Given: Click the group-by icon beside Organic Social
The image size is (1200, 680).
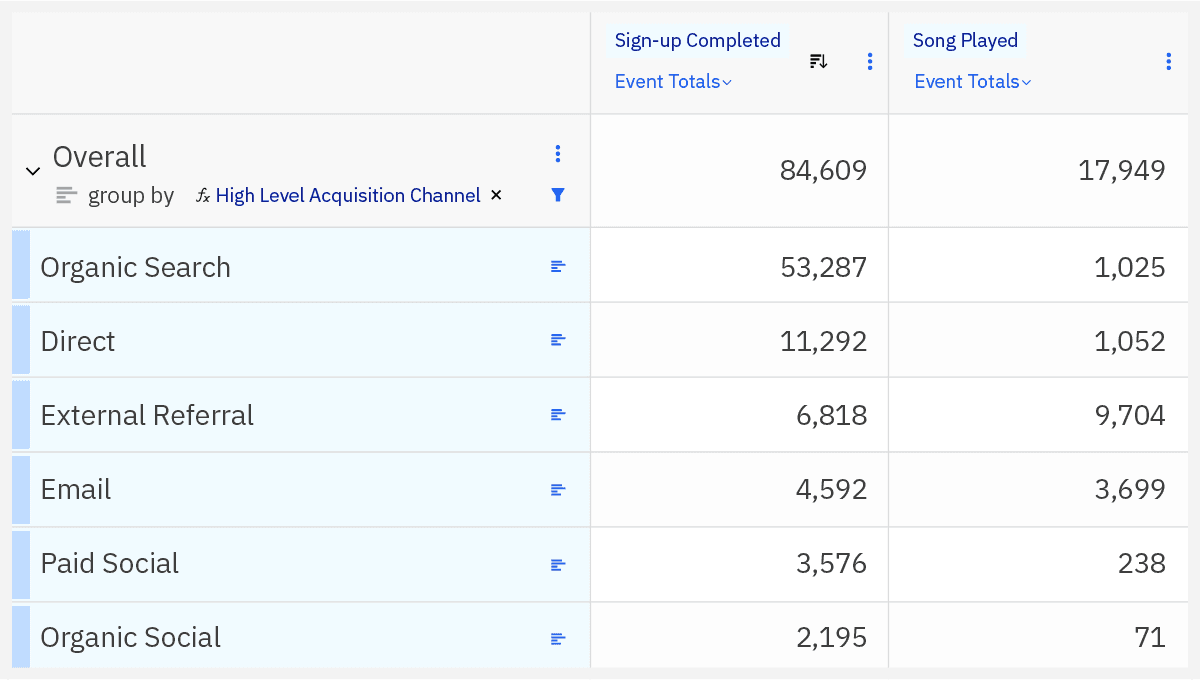Looking at the screenshot, I should pyautogui.click(x=557, y=637).
